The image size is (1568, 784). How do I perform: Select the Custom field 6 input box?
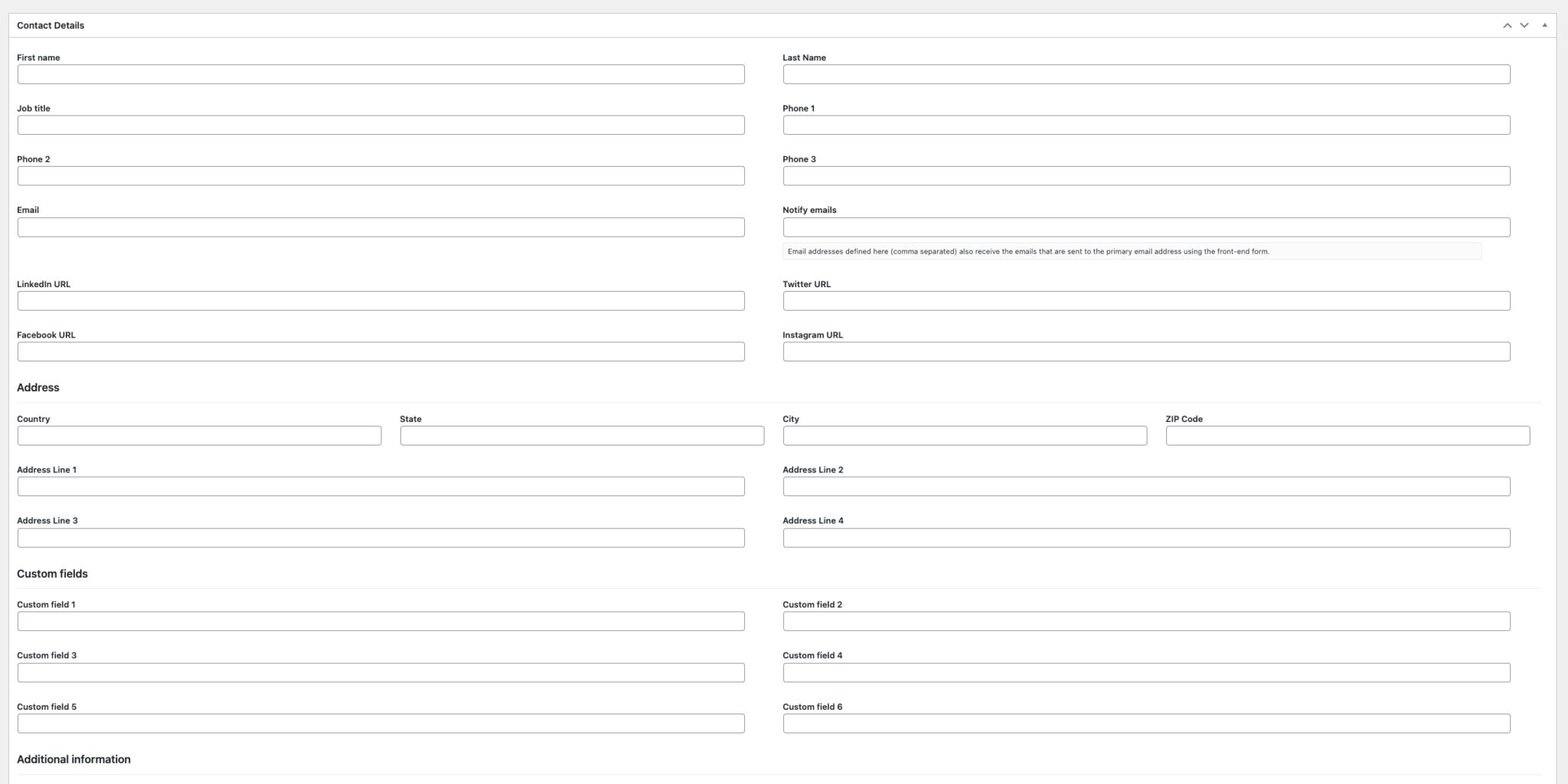[1146, 724]
